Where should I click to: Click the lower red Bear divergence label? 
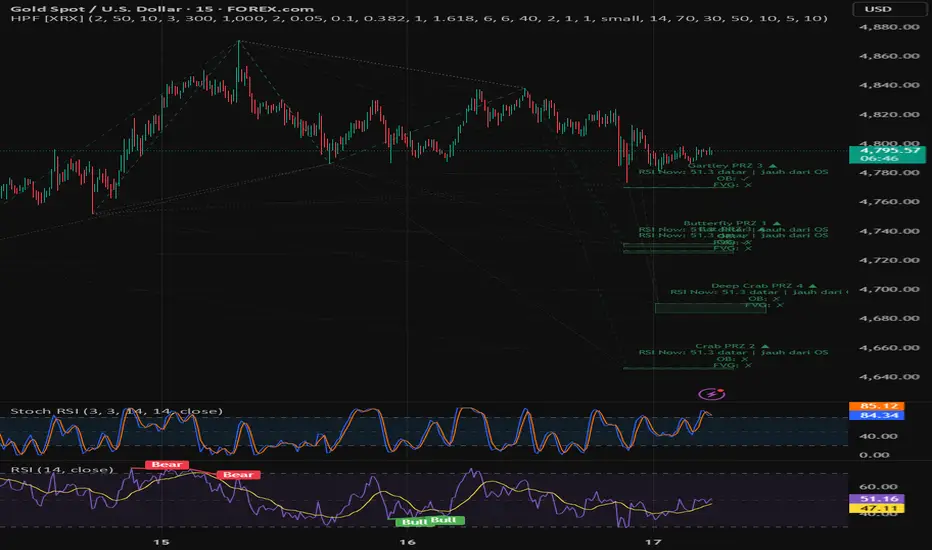[238, 474]
